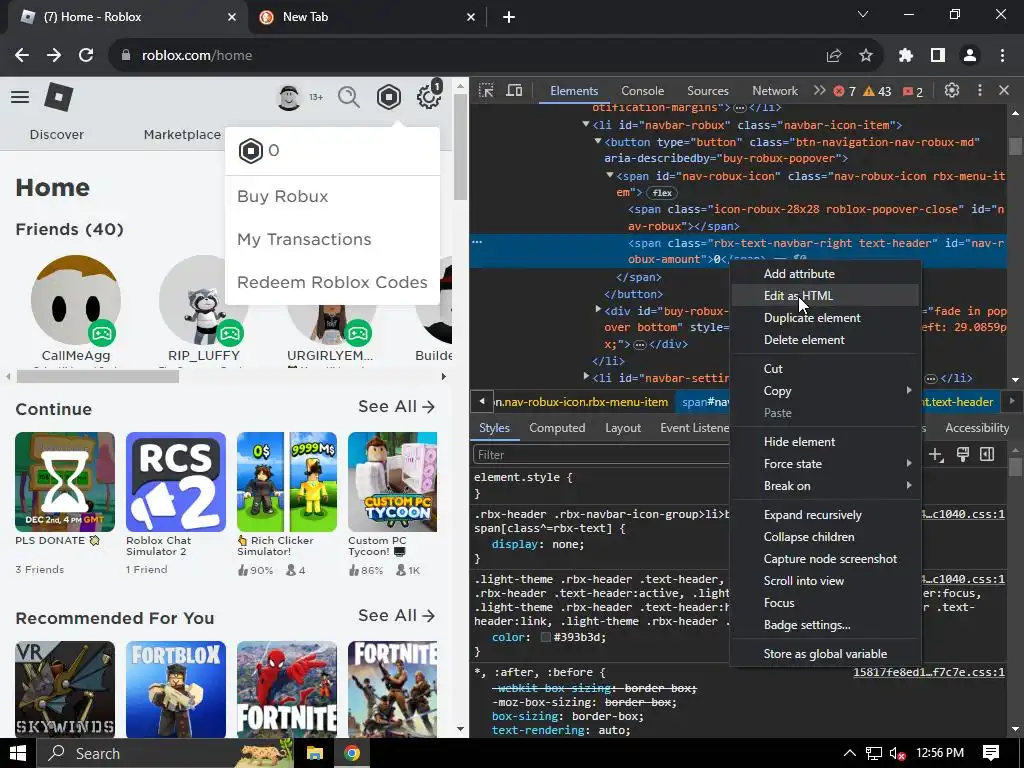The image size is (1024, 768).
Task: Bookmark this page with the star icon
Action: pos(866,56)
